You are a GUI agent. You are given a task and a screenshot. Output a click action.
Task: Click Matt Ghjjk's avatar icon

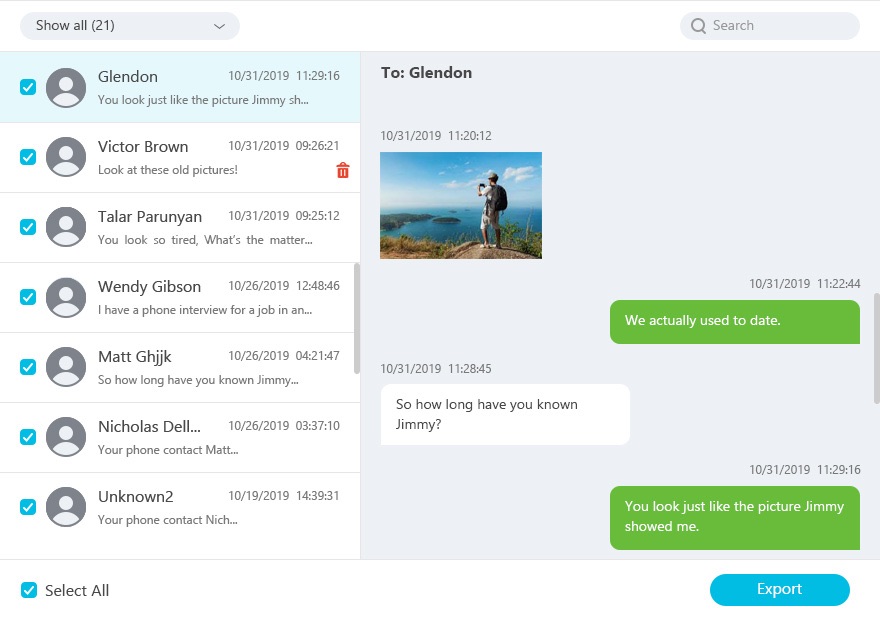(x=66, y=367)
